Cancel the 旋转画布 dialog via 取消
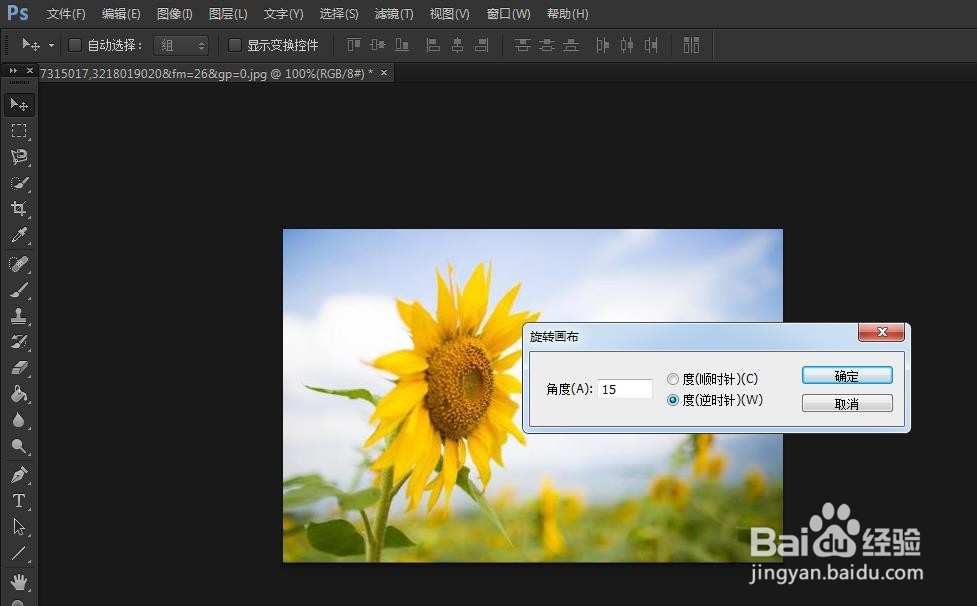 [846, 402]
